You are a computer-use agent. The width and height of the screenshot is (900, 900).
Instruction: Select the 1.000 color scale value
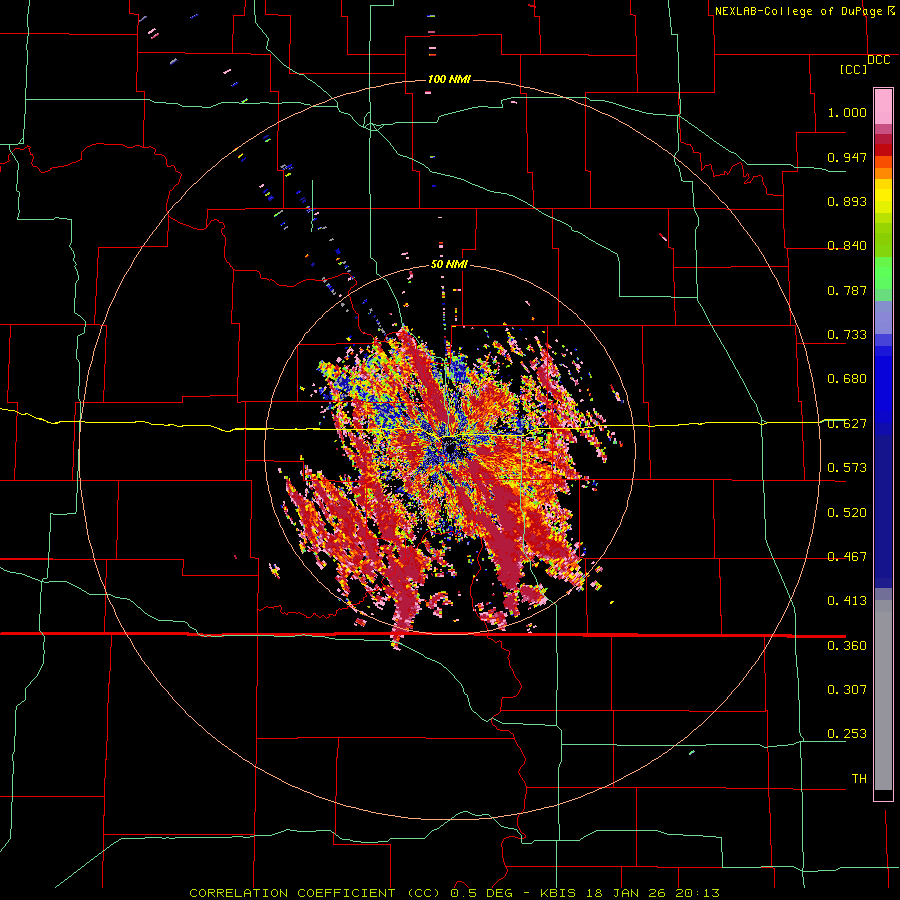847,112
